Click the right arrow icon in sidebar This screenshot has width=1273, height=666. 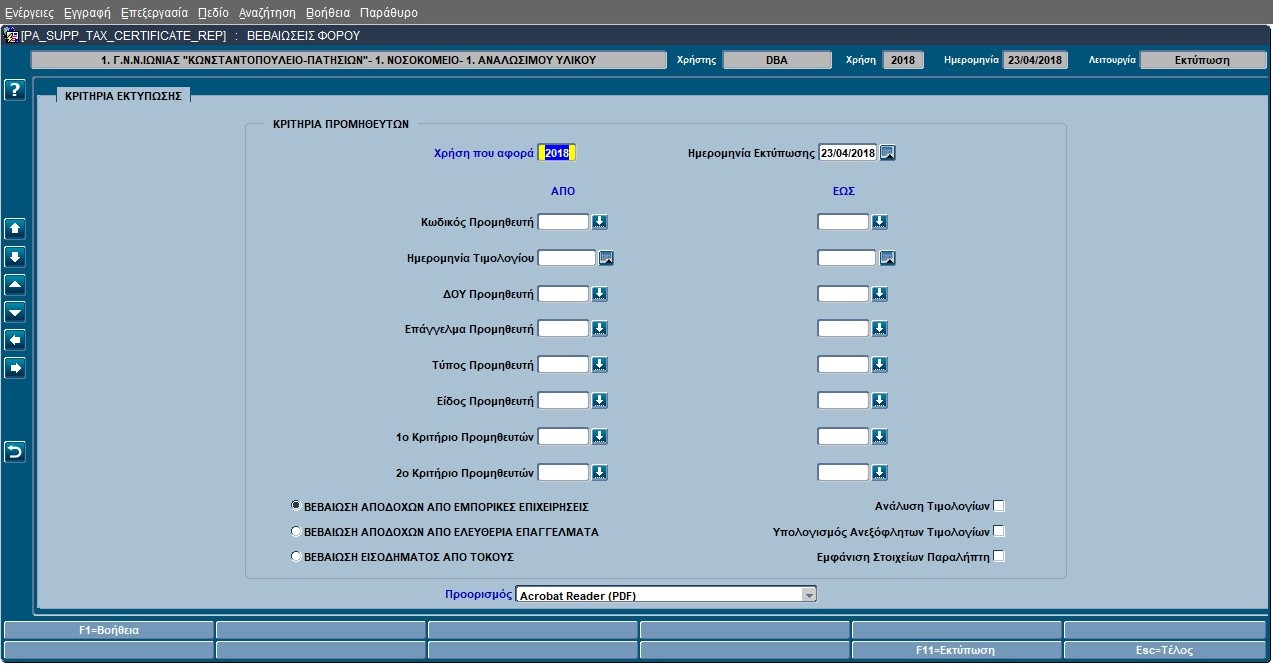[x=15, y=369]
